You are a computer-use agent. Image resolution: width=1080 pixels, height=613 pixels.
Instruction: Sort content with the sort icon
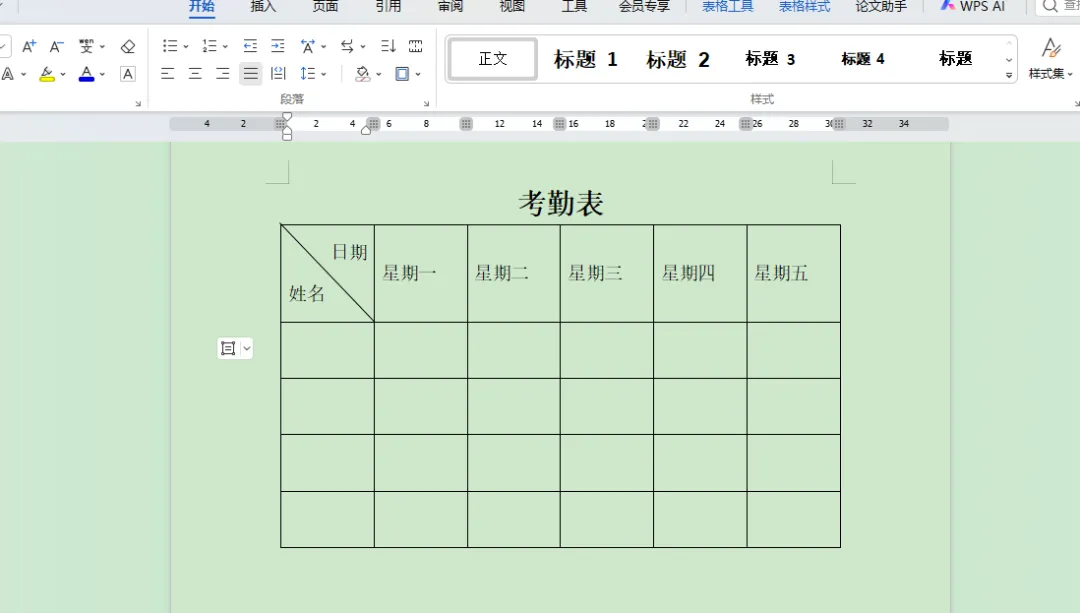pos(388,46)
